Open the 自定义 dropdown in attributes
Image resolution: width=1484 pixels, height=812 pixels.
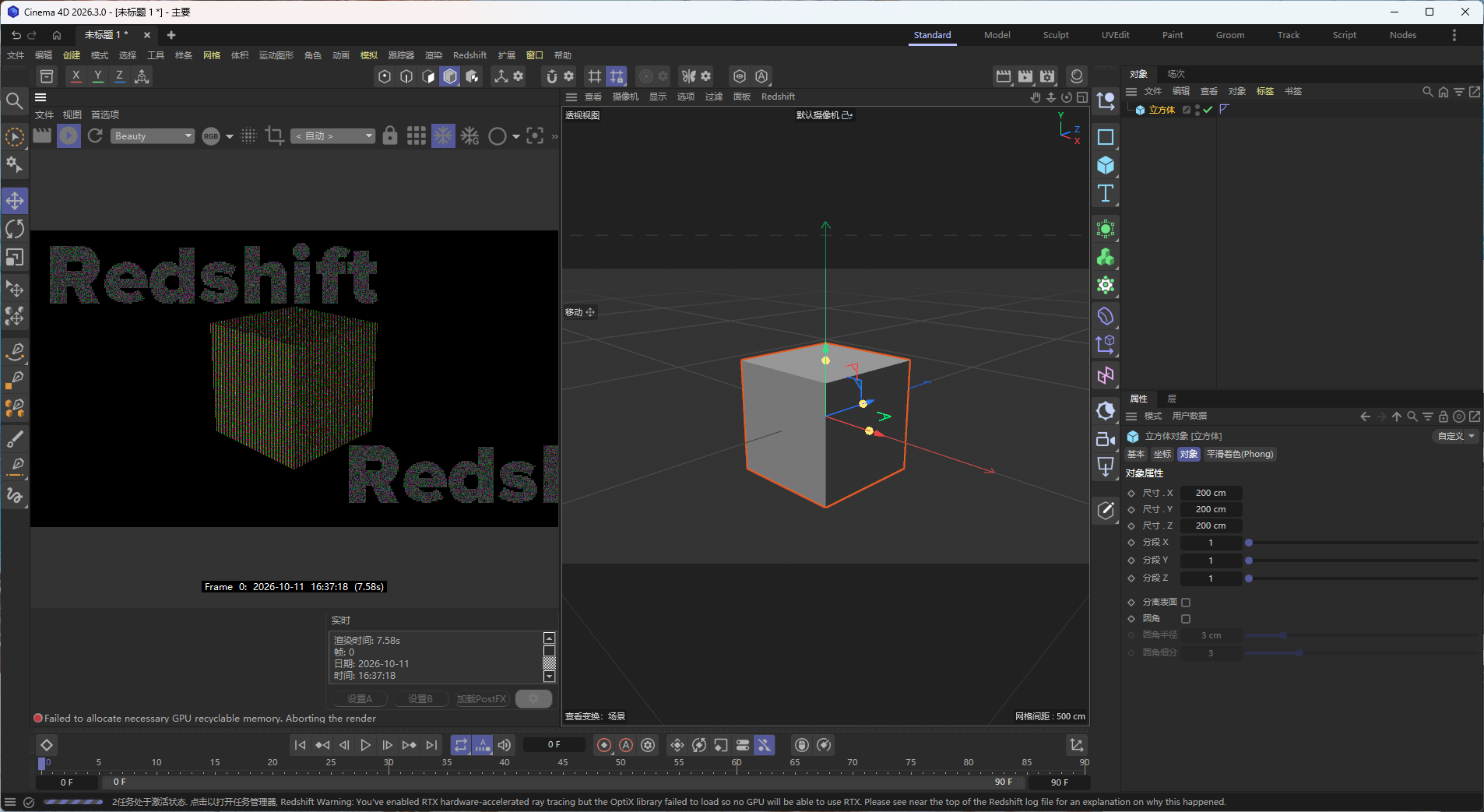(x=1456, y=437)
